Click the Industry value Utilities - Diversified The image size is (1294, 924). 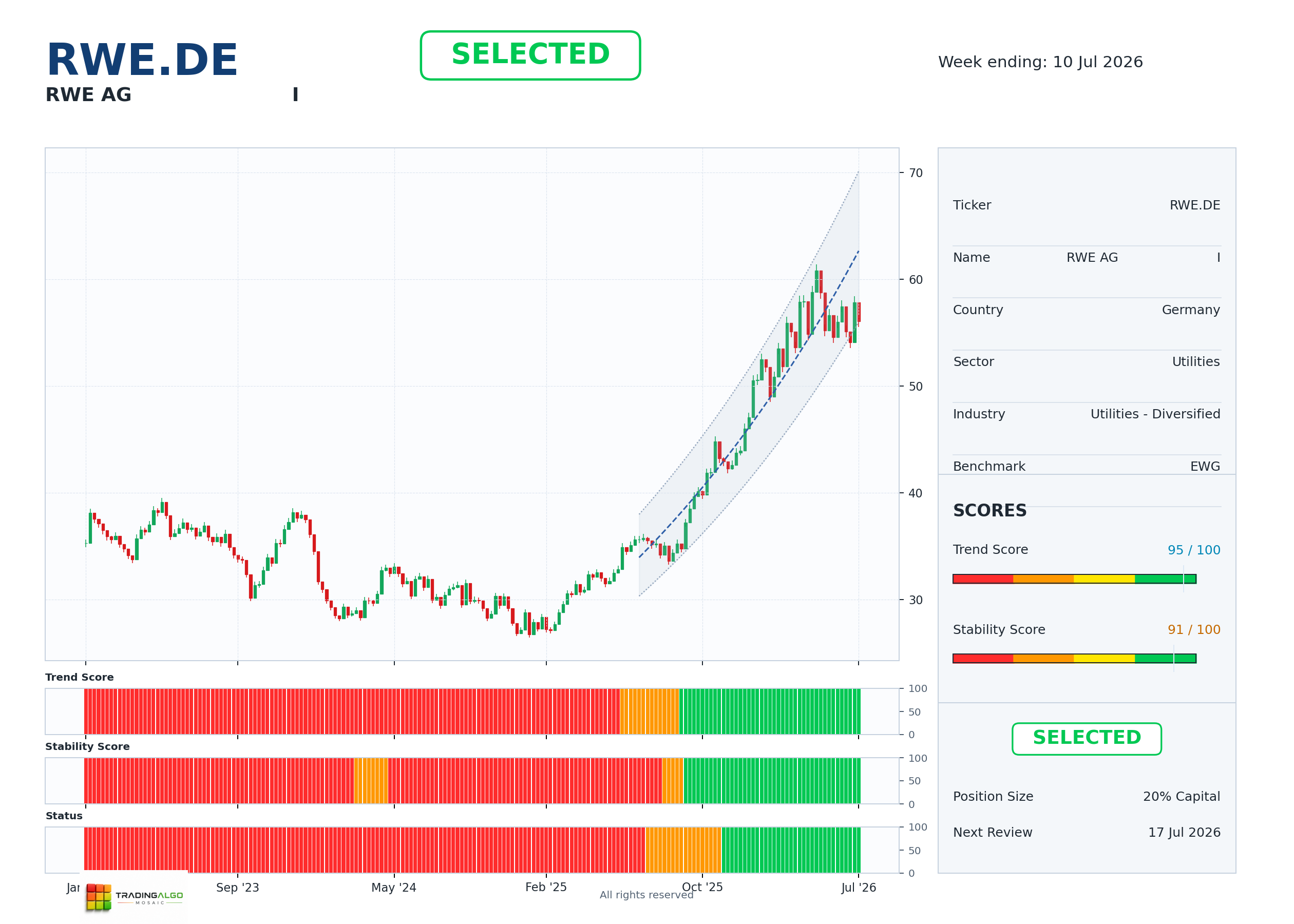[x=1155, y=414]
